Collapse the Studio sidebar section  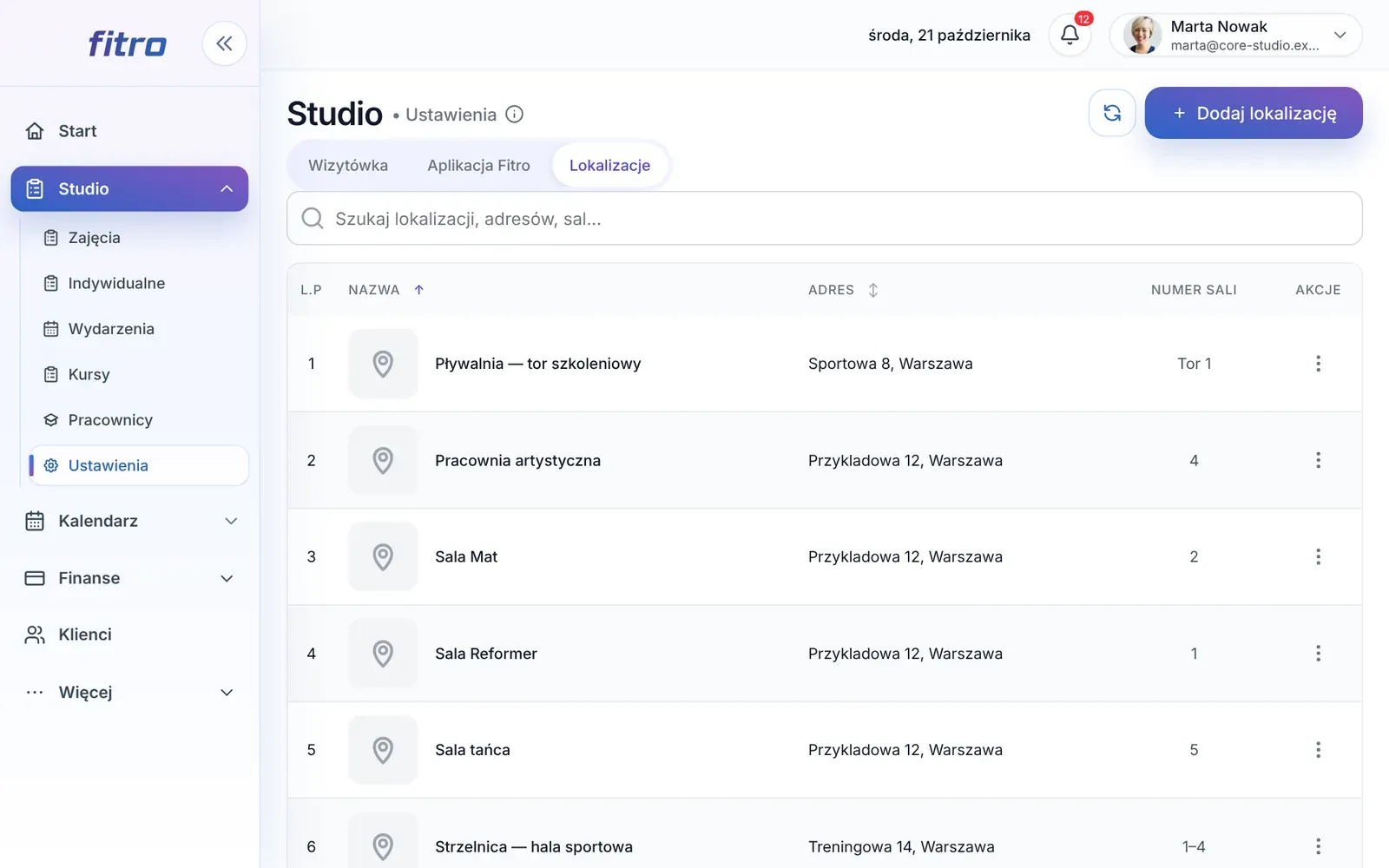[227, 189]
